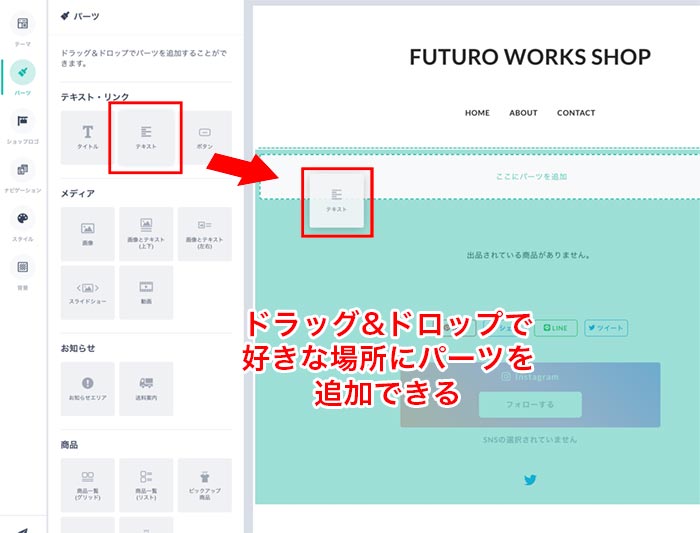Image resolution: width=700 pixels, height=533 pixels.
Task: Click the ここにパーツを追加 drop zone
Action: 531,177
